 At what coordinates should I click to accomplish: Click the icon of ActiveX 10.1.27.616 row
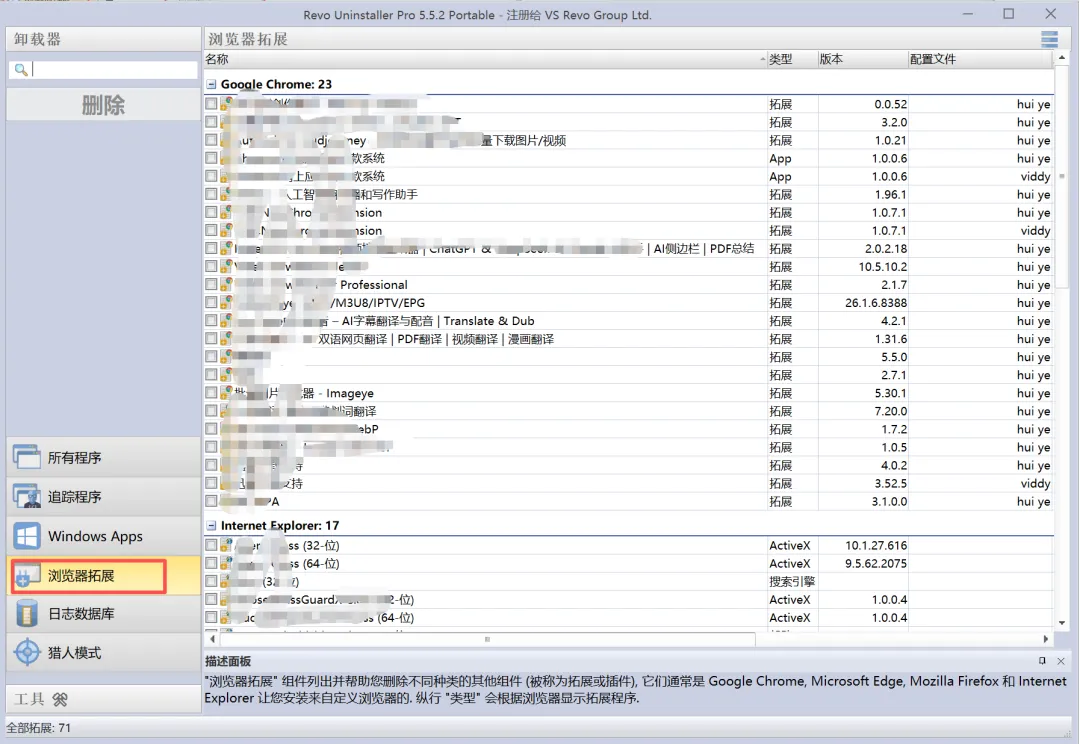[x=226, y=545]
